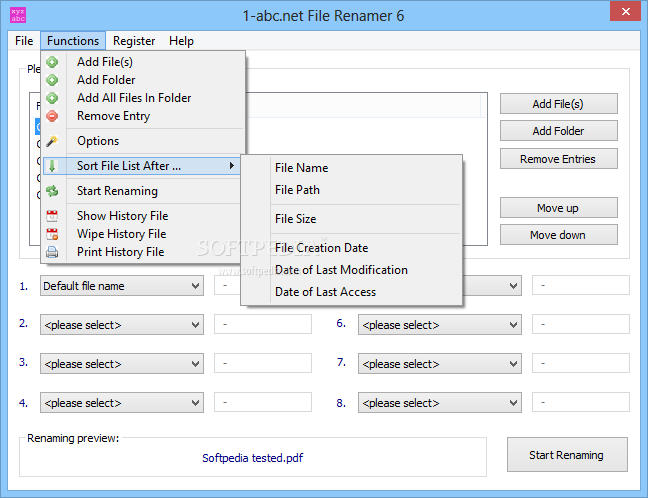Select Print History File menu entry

coord(143,252)
